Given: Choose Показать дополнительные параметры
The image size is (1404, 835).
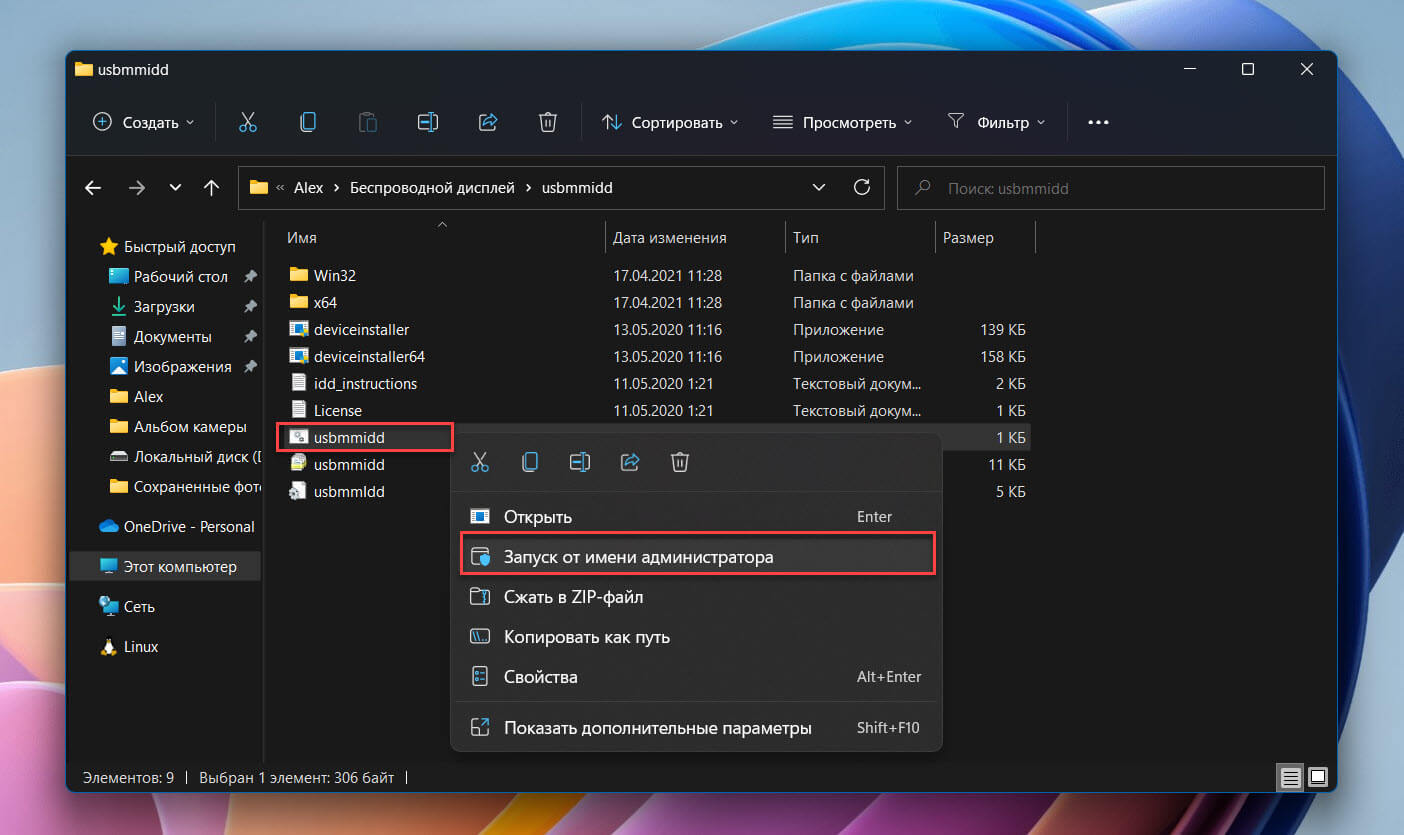Looking at the screenshot, I should pyautogui.click(x=696, y=728).
